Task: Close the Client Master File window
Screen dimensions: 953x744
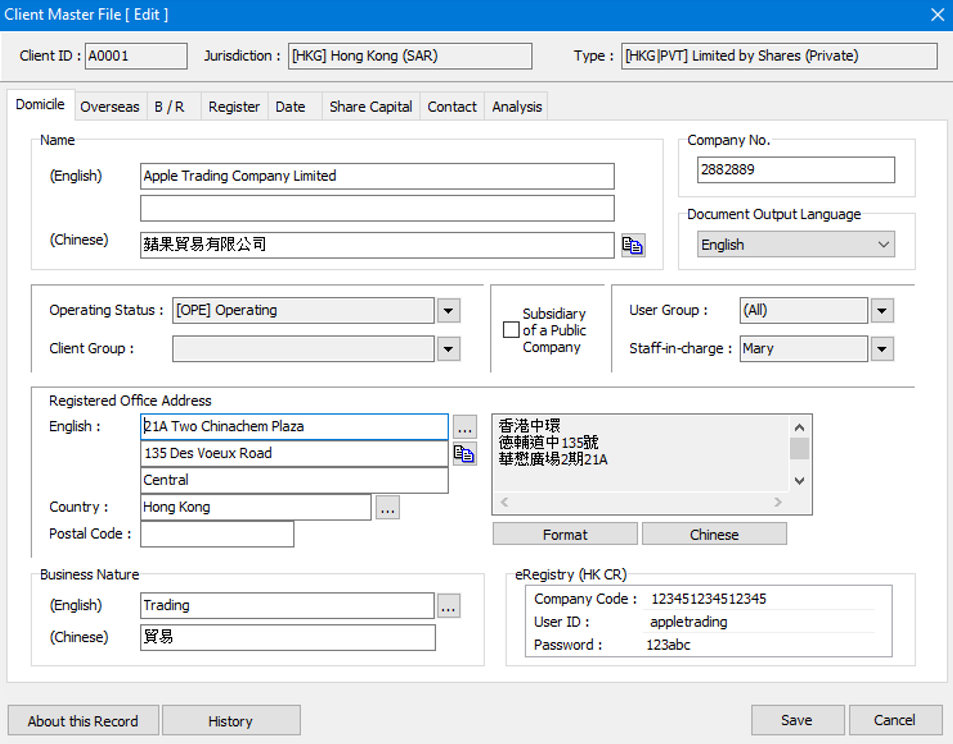Action: 936,15
